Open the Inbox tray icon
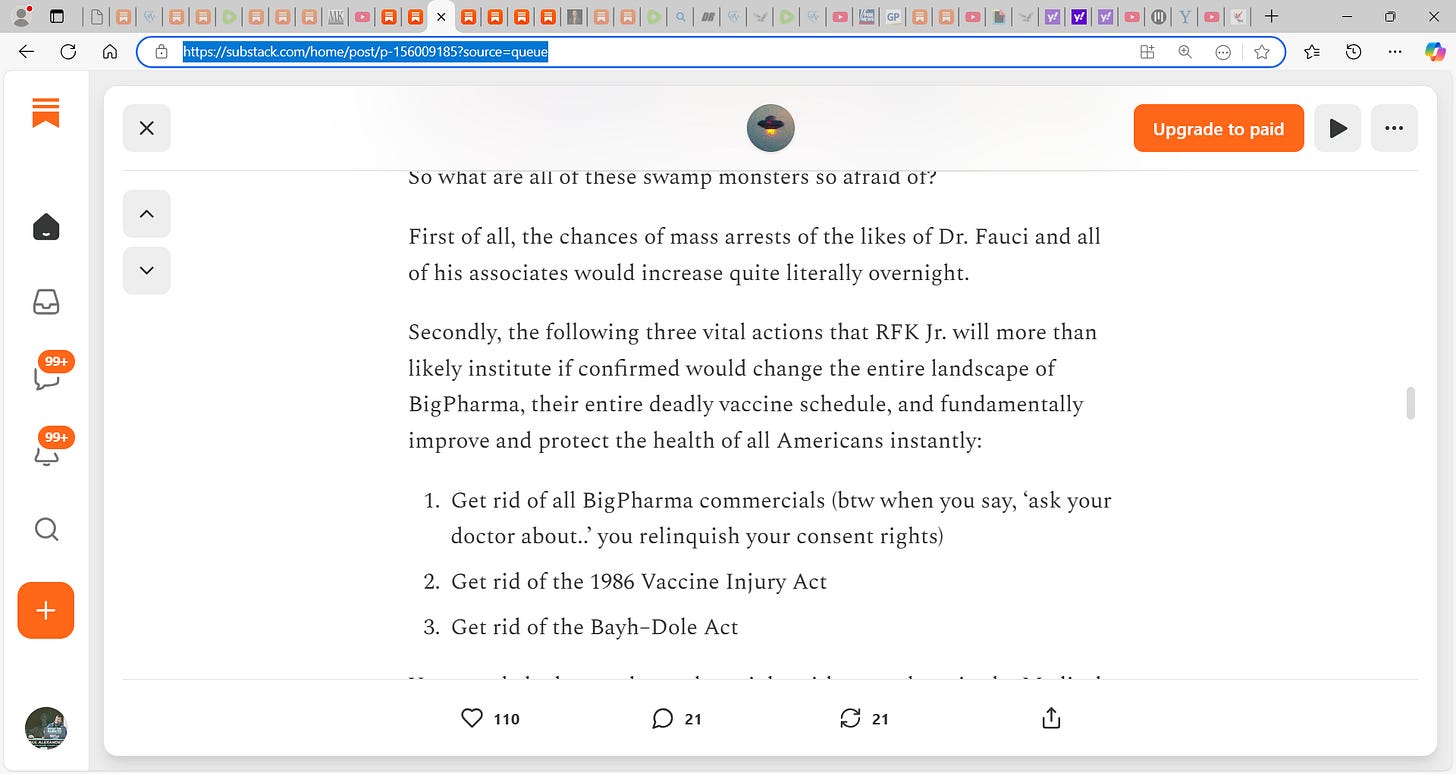This screenshot has height=774, width=1456. [x=46, y=302]
